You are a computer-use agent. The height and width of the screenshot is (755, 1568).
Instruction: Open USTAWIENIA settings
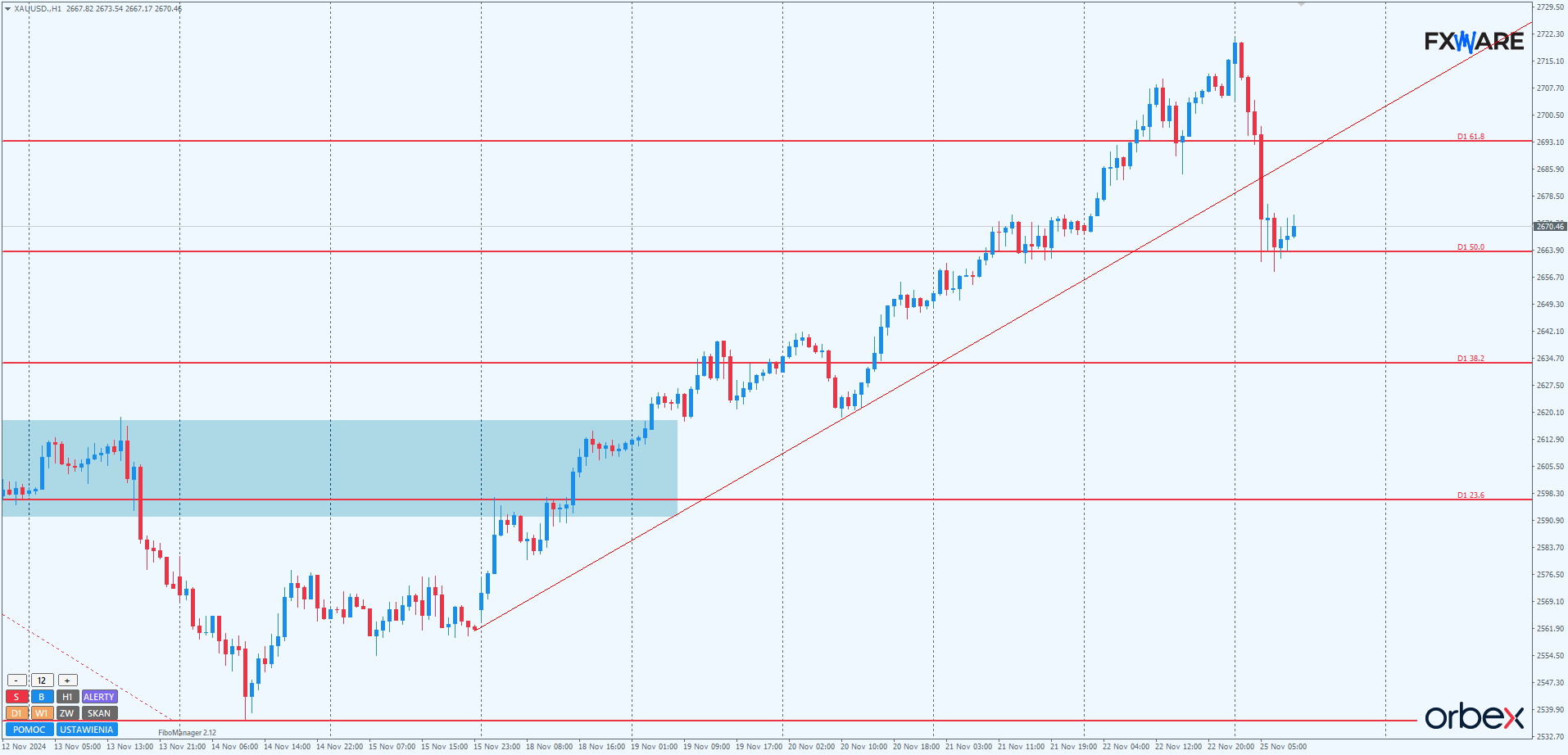click(x=87, y=730)
